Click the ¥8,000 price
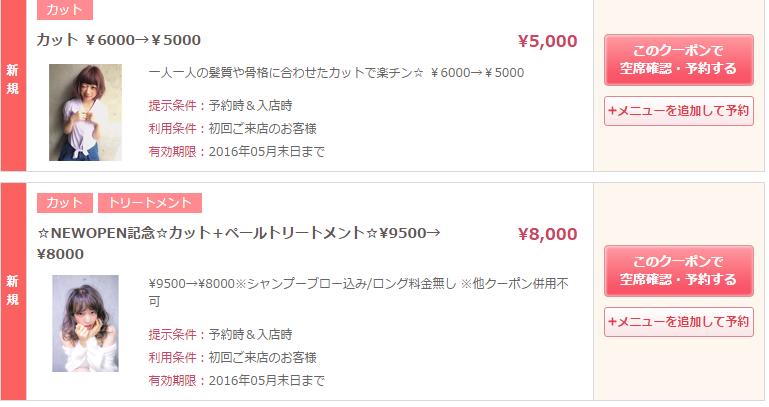The height and width of the screenshot is (407, 769). [547, 235]
